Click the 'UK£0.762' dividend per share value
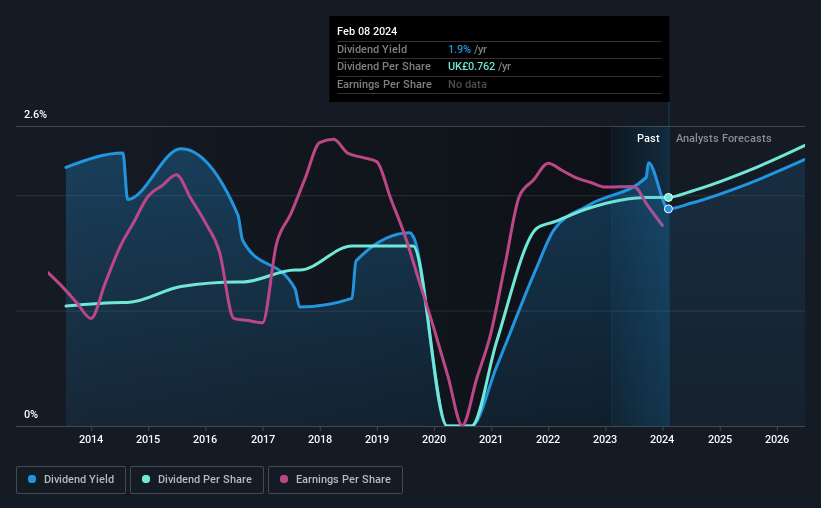This screenshot has height=508, width=821. point(471,67)
